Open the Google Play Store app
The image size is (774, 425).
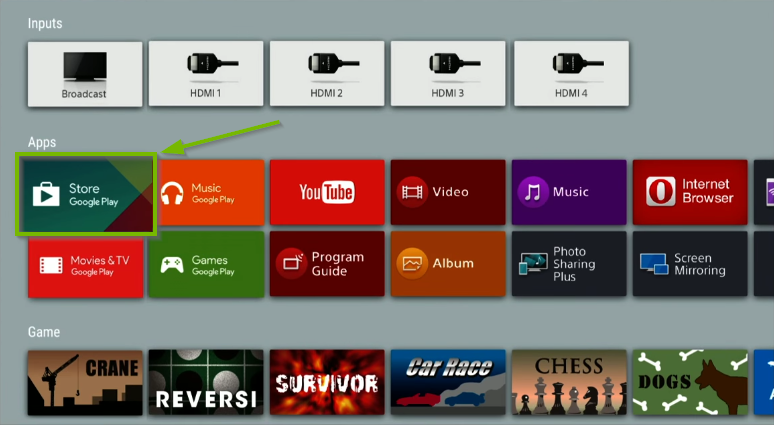point(86,194)
